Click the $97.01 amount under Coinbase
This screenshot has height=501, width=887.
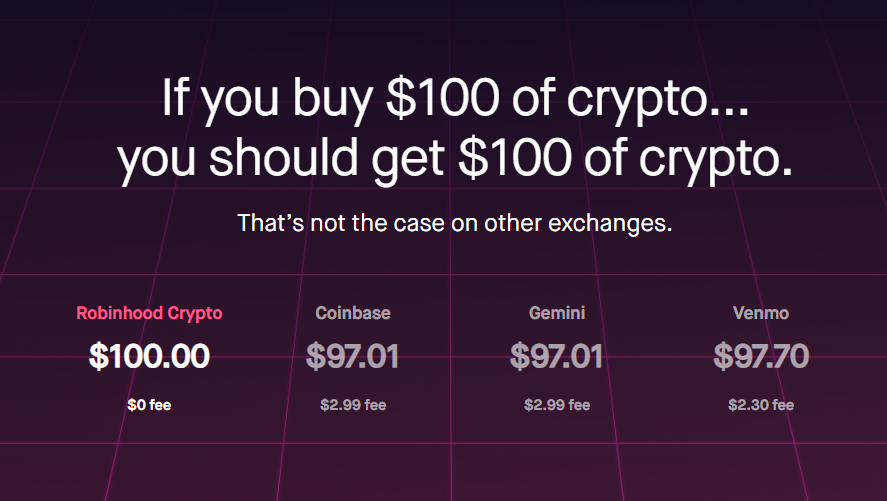[x=352, y=356]
